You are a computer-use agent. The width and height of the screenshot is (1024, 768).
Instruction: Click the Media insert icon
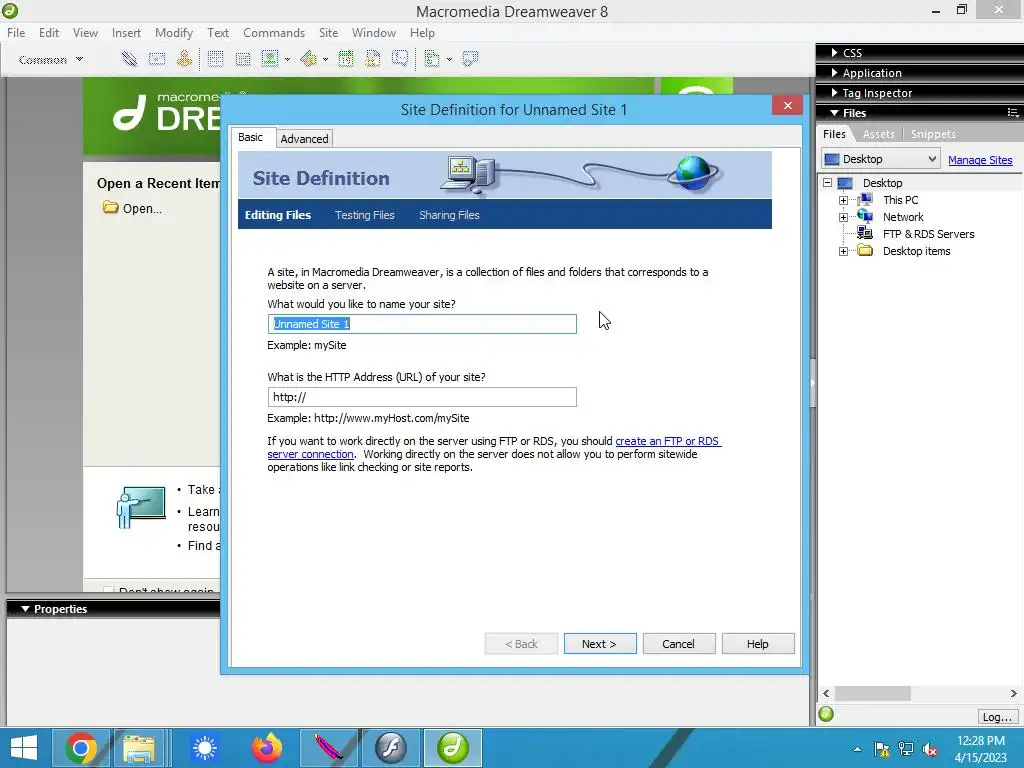pos(308,59)
